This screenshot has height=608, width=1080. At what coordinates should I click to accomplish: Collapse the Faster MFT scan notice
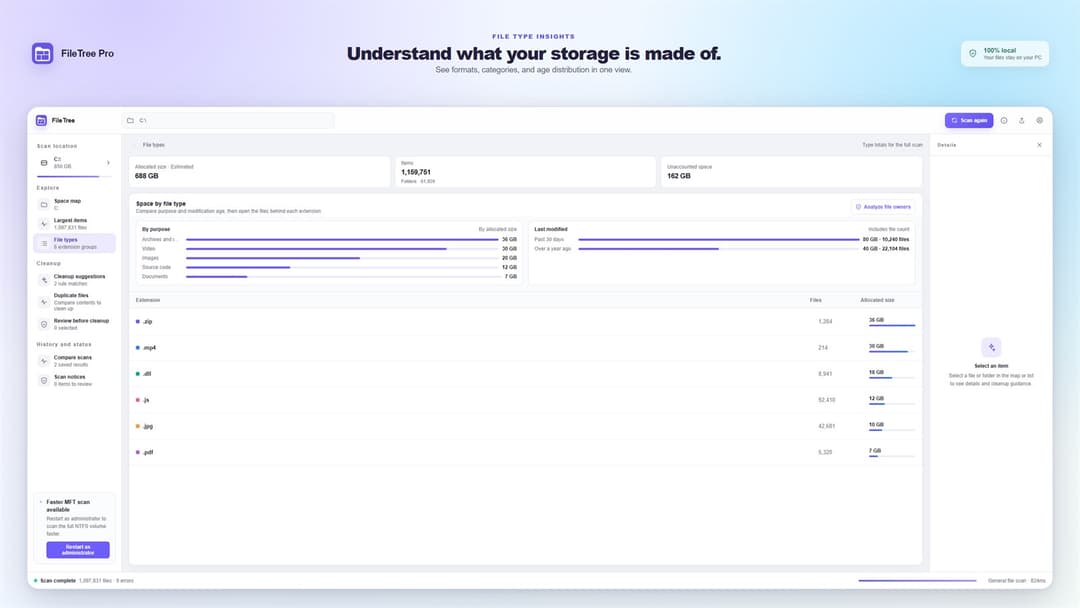[41, 502]
